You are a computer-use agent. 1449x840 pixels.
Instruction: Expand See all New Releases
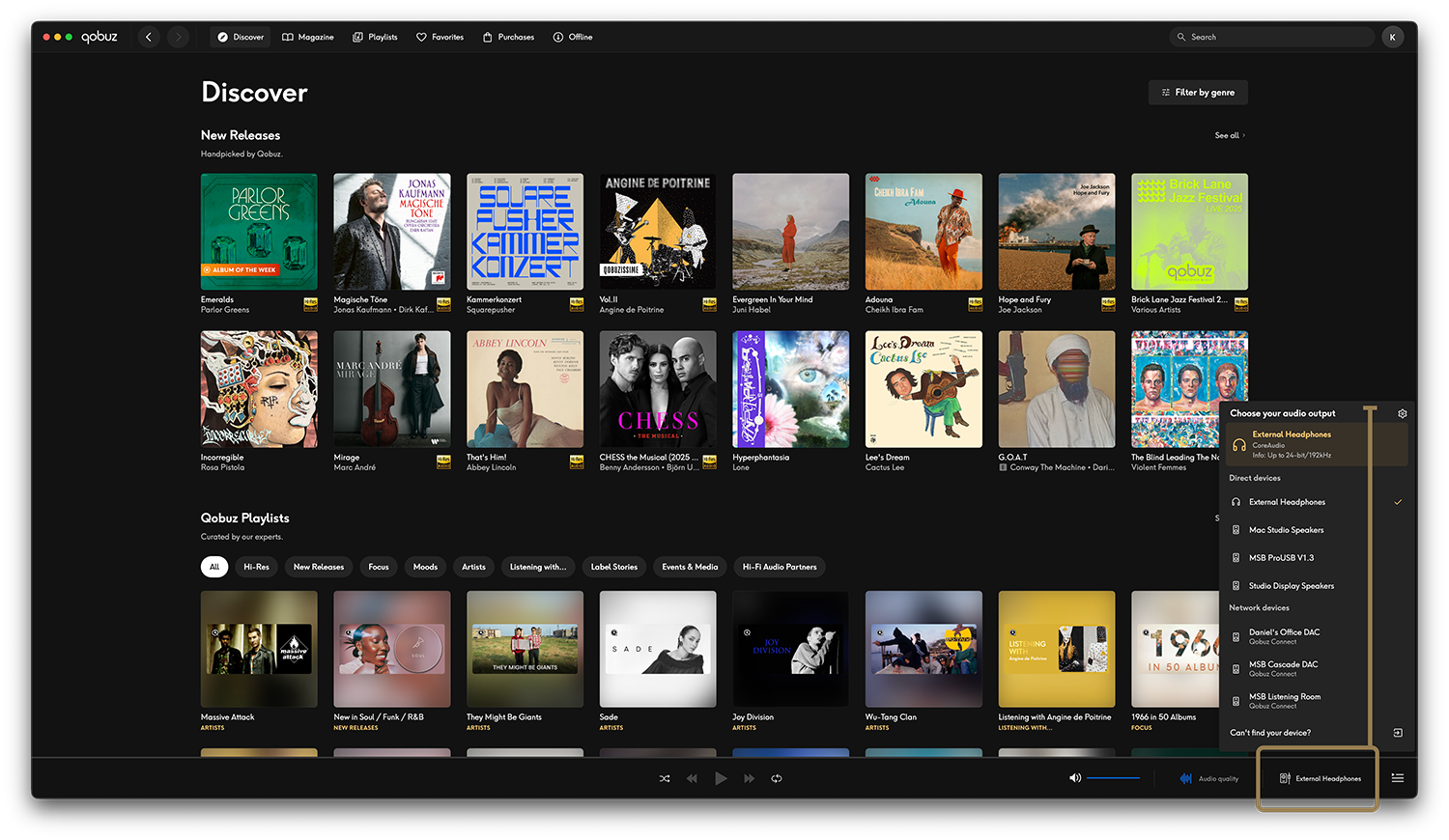[1229, 136]
